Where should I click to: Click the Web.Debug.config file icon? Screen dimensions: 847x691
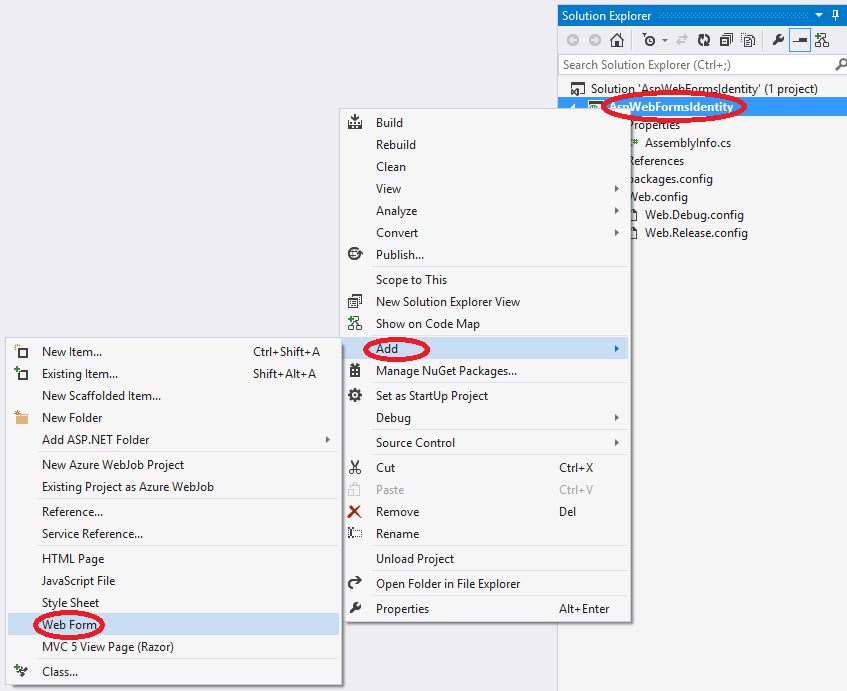[635, 215]
